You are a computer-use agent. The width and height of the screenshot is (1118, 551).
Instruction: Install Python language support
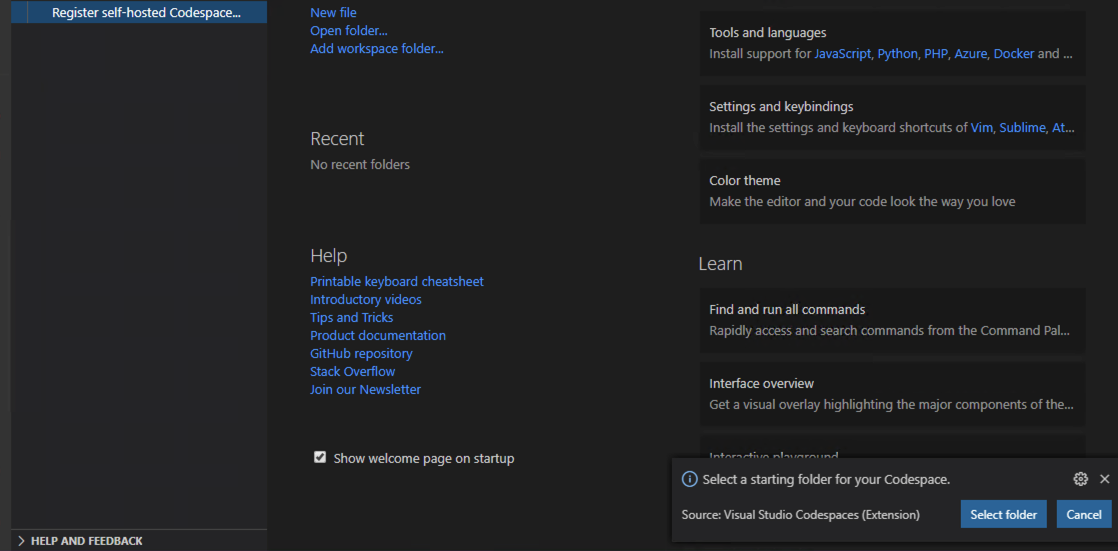click(x=898, y=54)
